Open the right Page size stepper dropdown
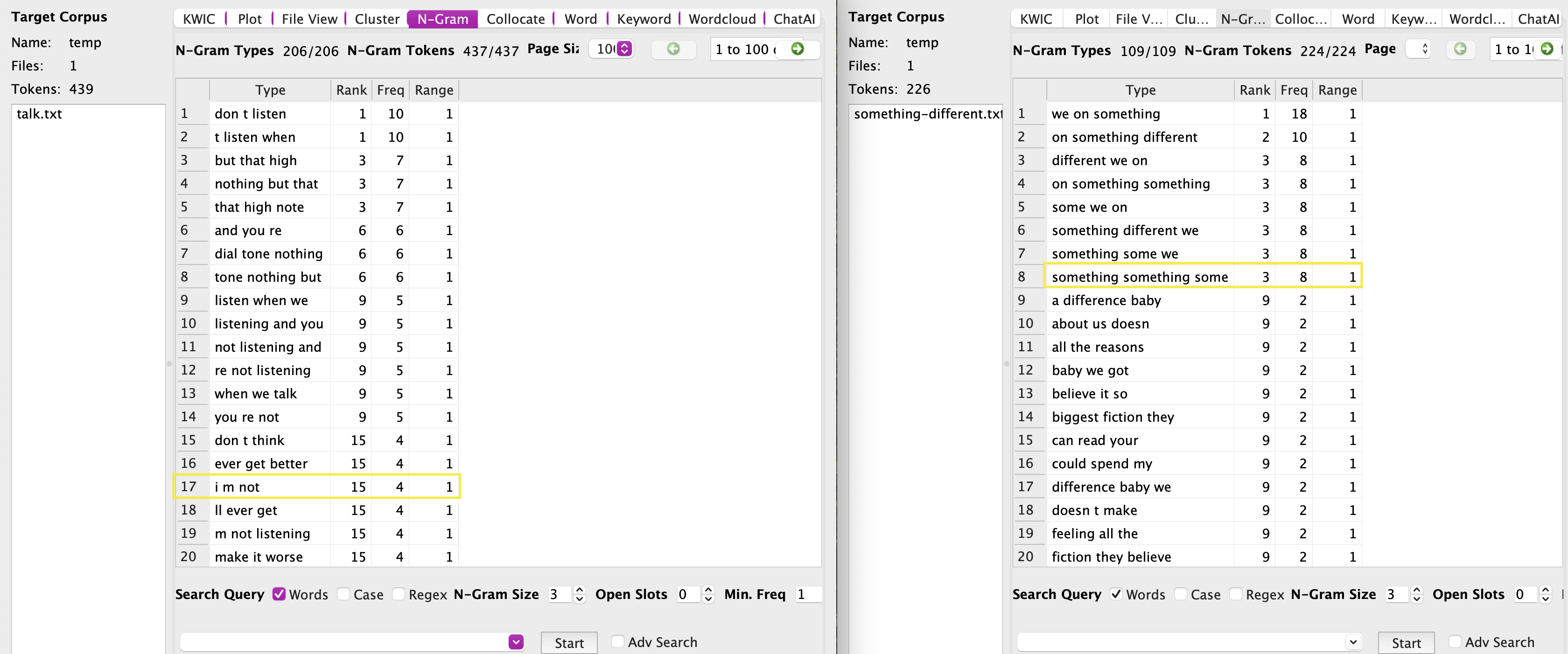 click(1424, 49)
